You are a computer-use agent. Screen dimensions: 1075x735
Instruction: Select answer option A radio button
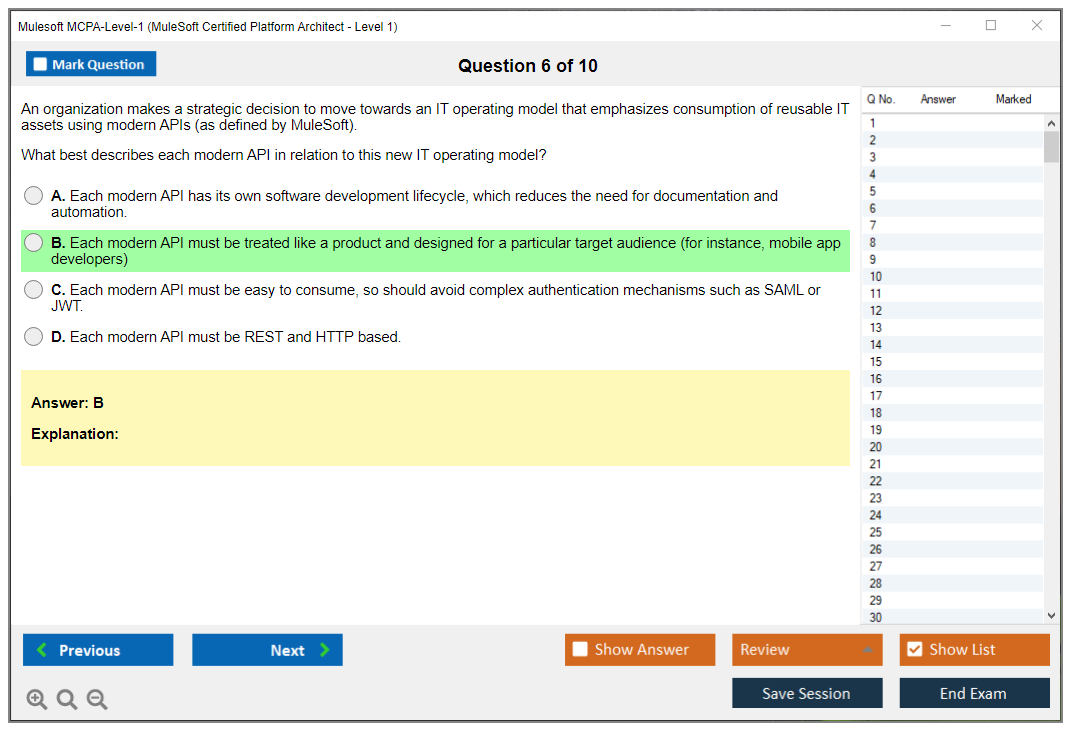34,196
